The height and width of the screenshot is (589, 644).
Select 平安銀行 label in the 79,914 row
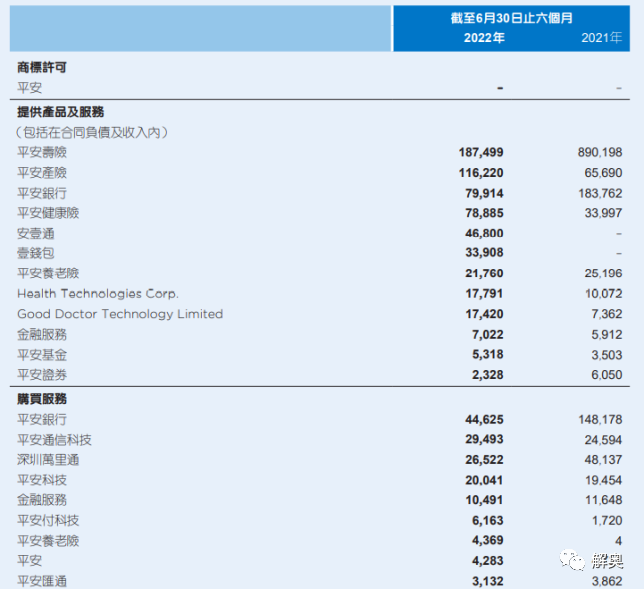click(x=42, y=193)
